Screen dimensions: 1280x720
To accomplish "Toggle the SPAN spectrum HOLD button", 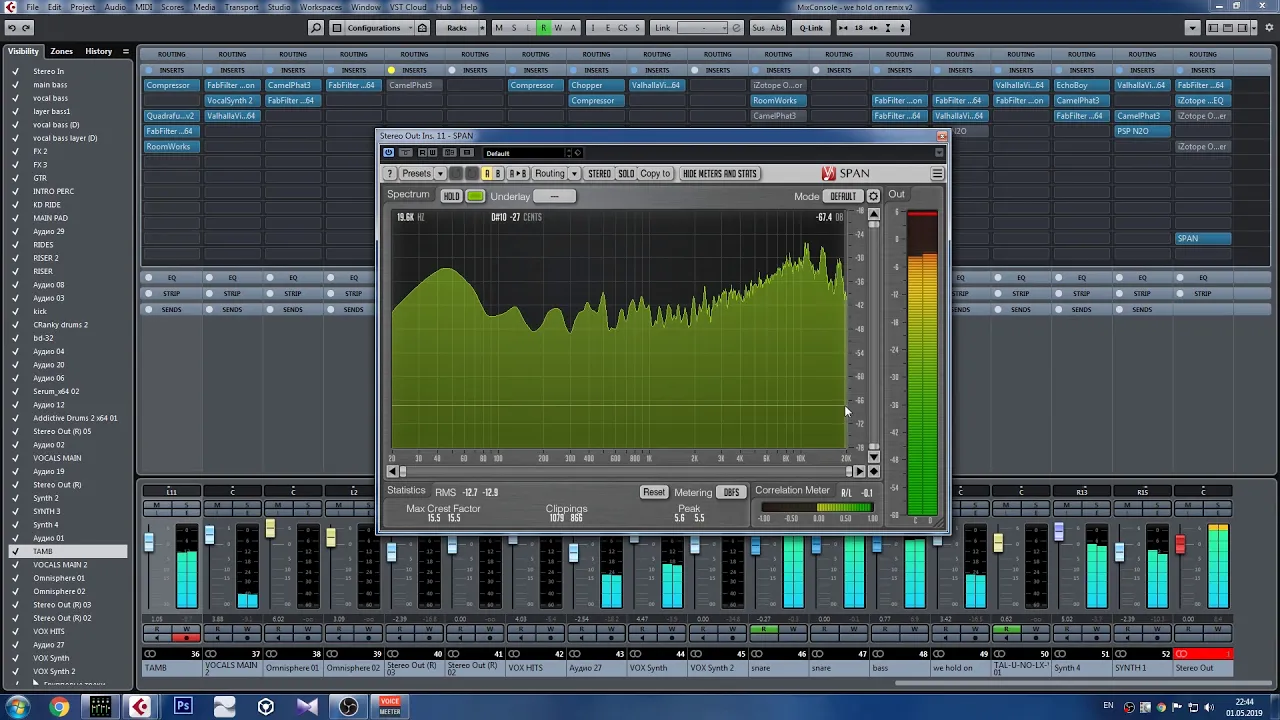I will tap(451, 196).
